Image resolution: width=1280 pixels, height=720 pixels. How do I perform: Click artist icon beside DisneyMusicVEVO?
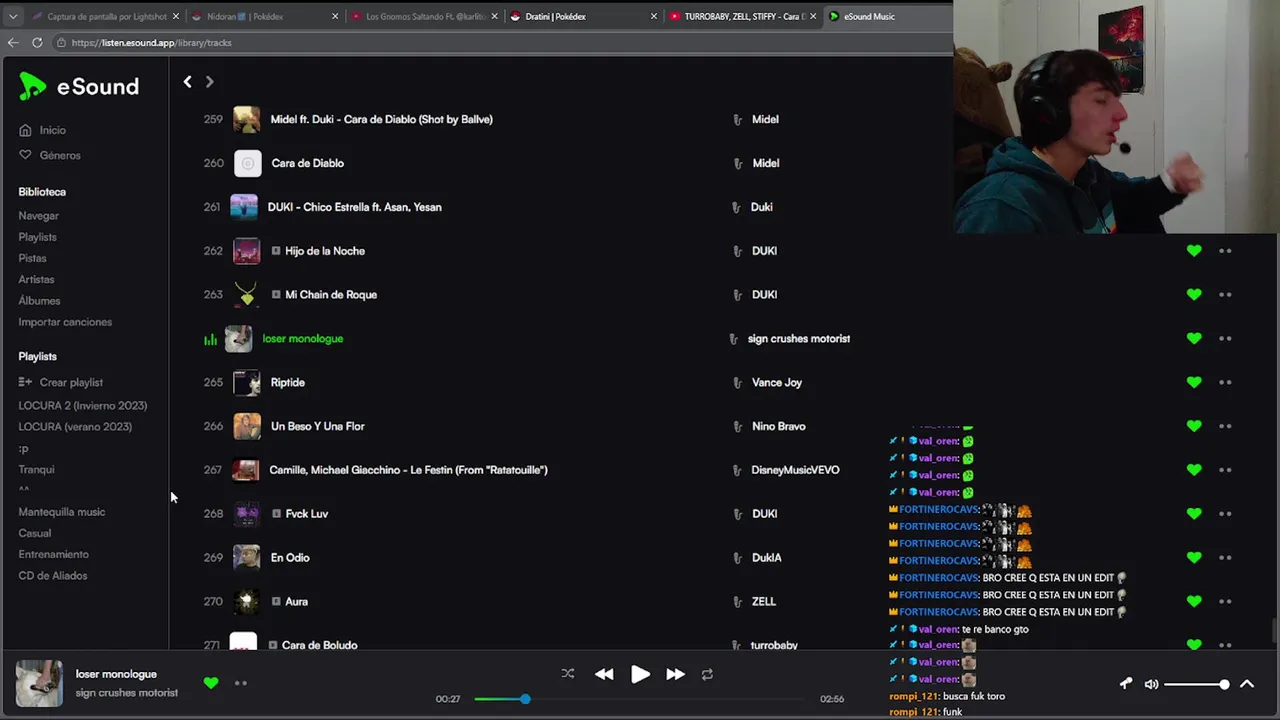738,470
